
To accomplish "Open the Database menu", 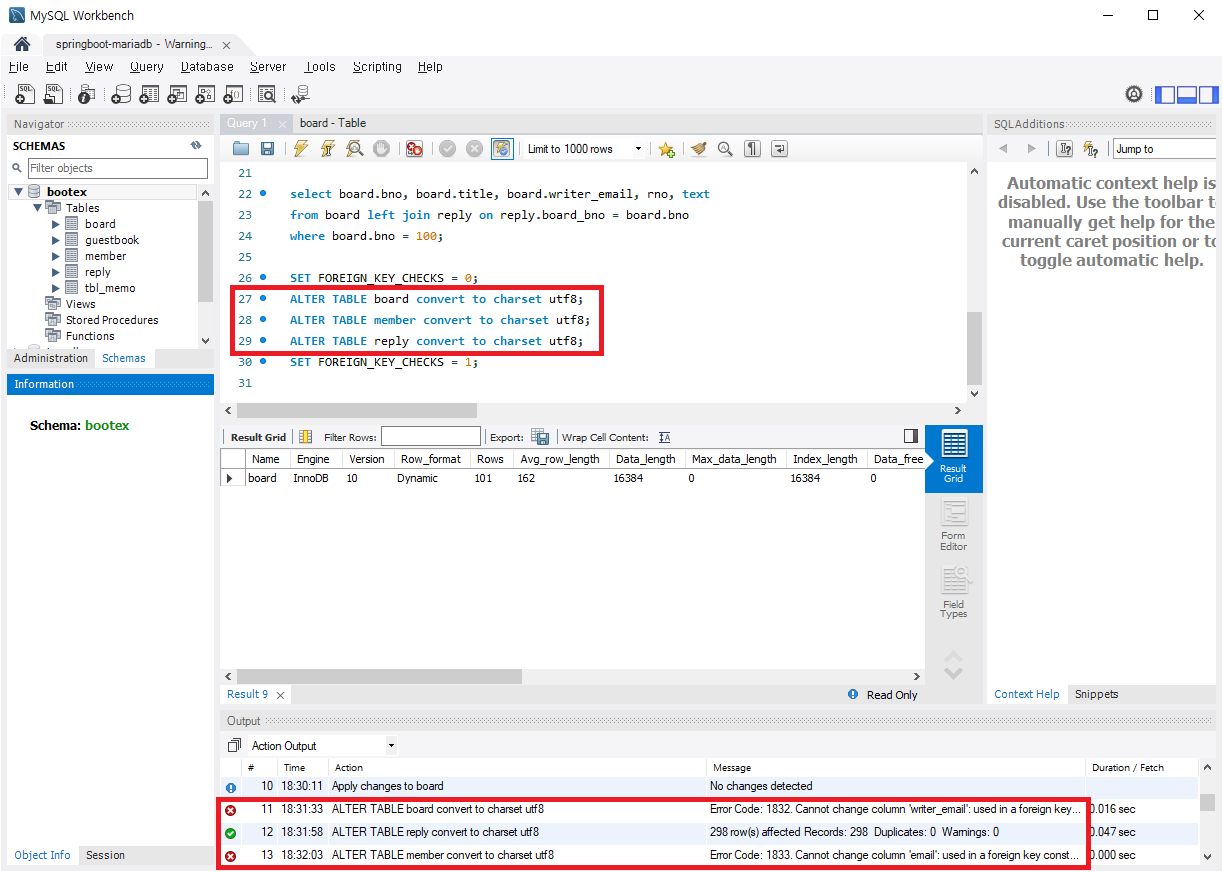I will point(207,67).
